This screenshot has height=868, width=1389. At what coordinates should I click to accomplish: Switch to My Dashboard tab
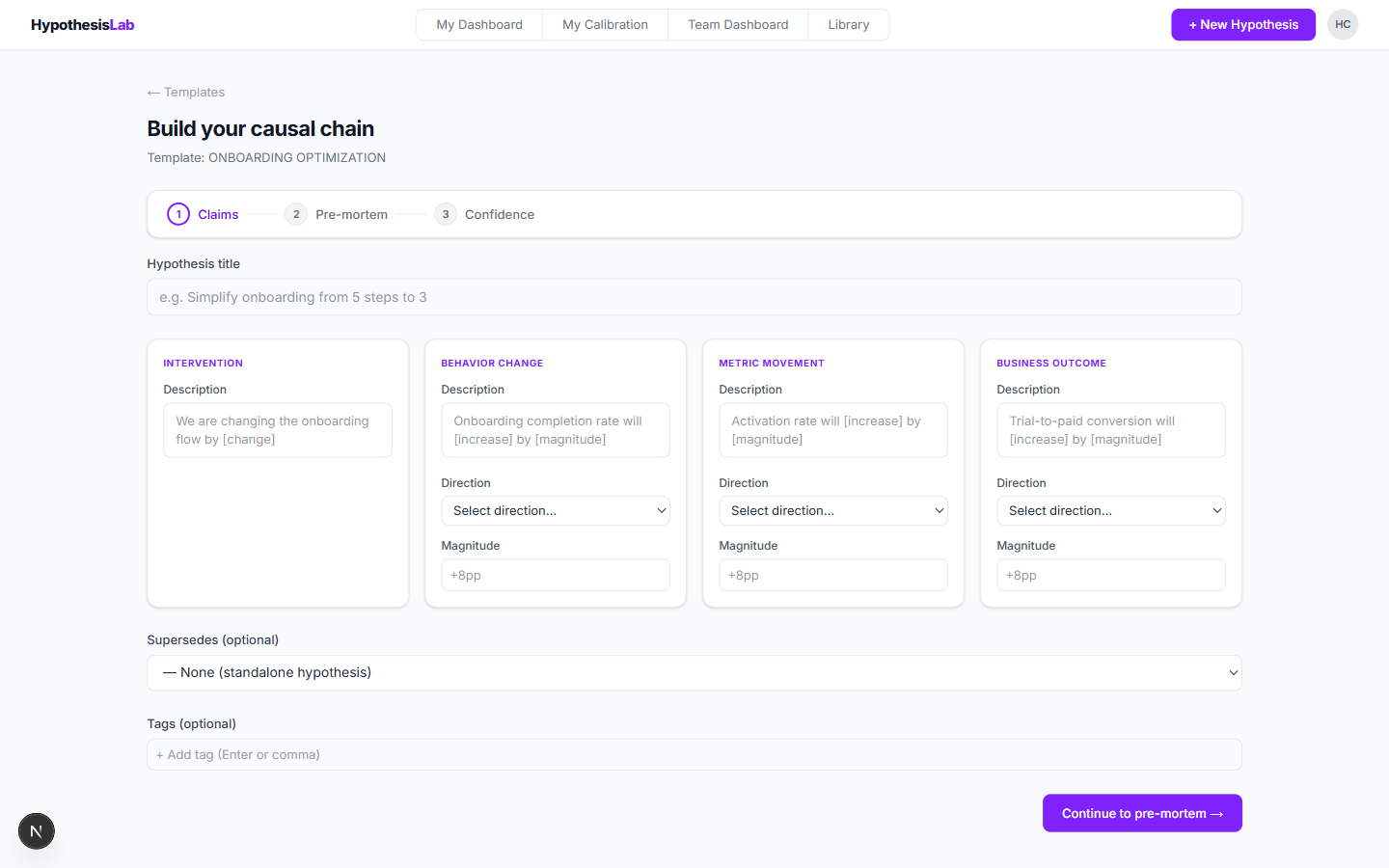tap(479, 25)
